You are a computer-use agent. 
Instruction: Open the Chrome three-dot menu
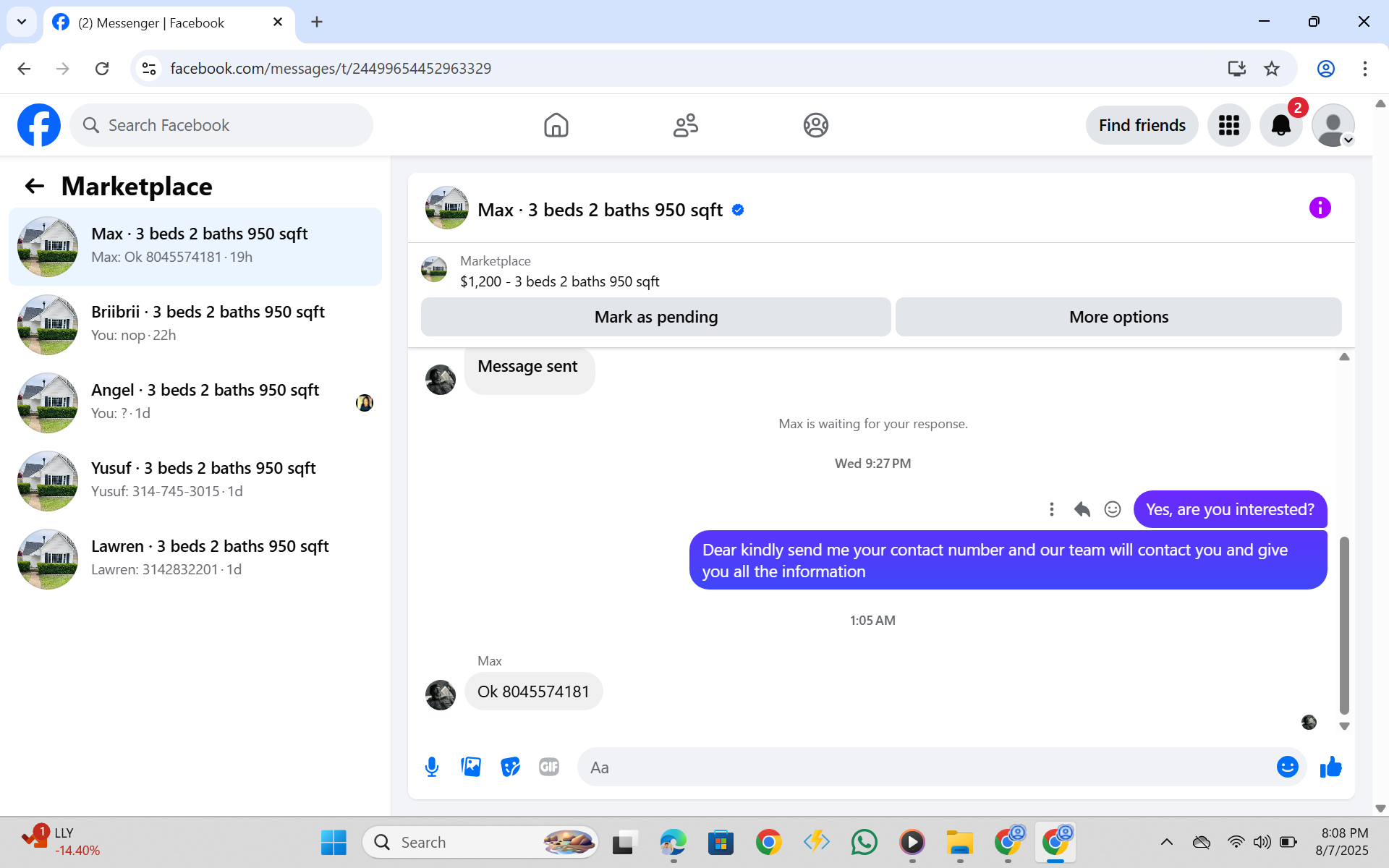1364,69
